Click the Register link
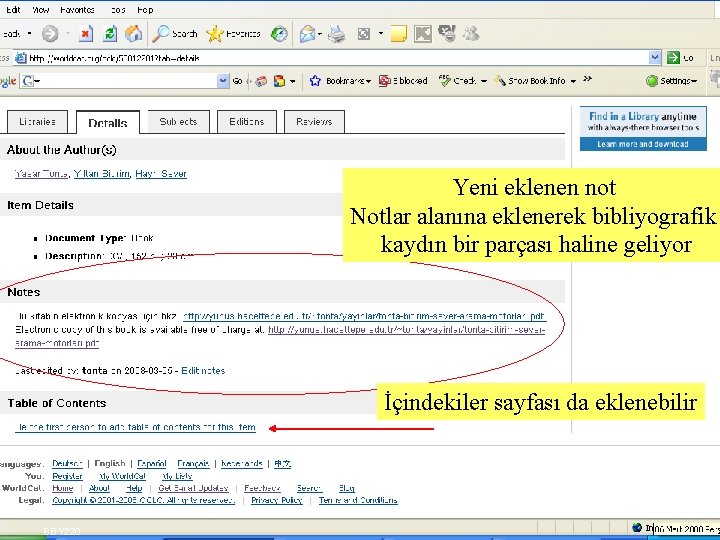 pyautogui.click(x=68, y=476)
